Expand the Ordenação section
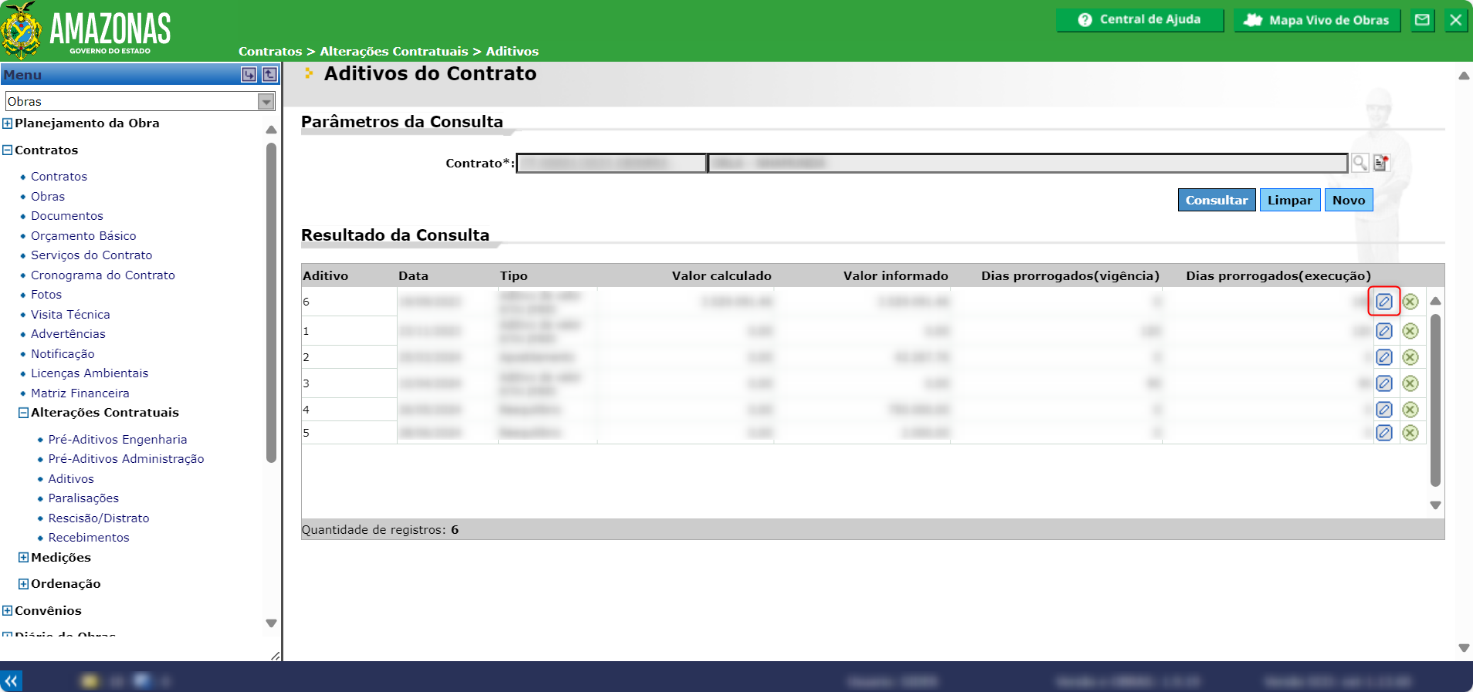The height and width of the screenshot is (692, 1473). click(24, 584)
